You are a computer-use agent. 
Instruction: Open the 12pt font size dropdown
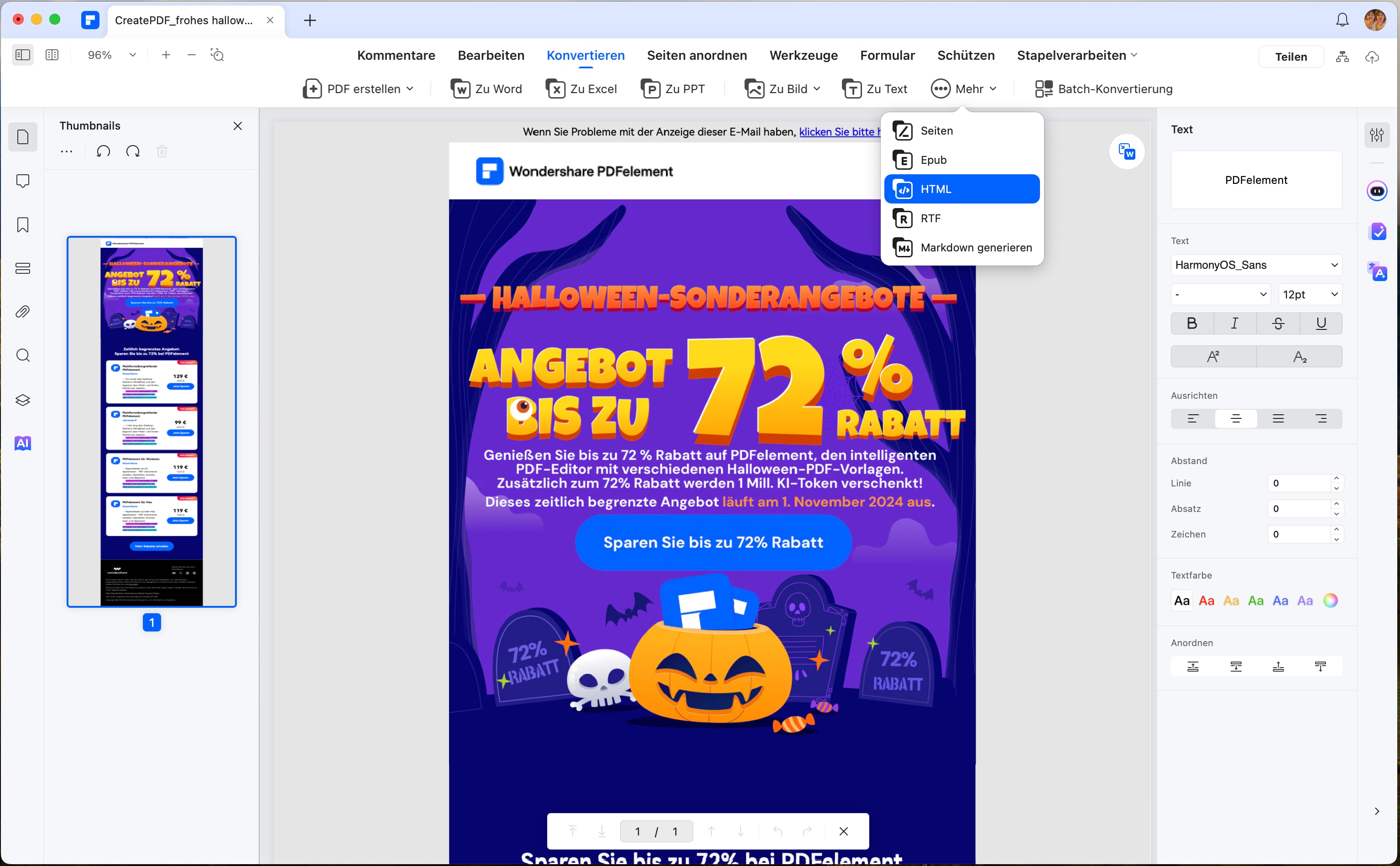point(1310,294)
